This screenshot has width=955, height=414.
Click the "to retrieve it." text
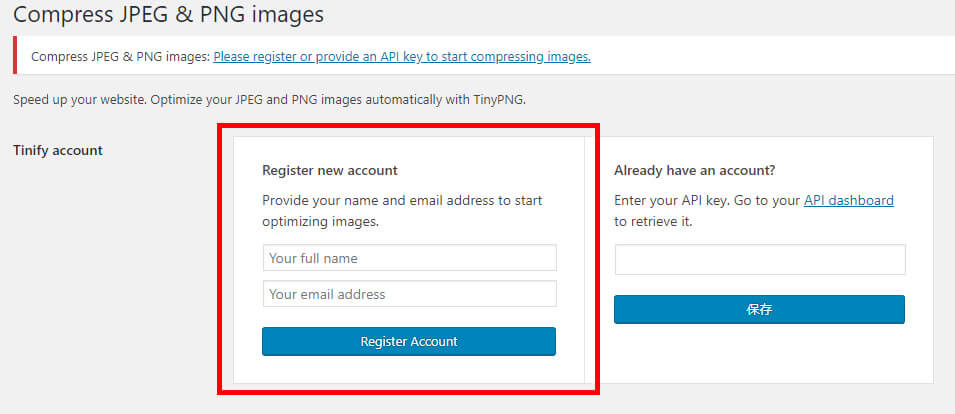653,221
